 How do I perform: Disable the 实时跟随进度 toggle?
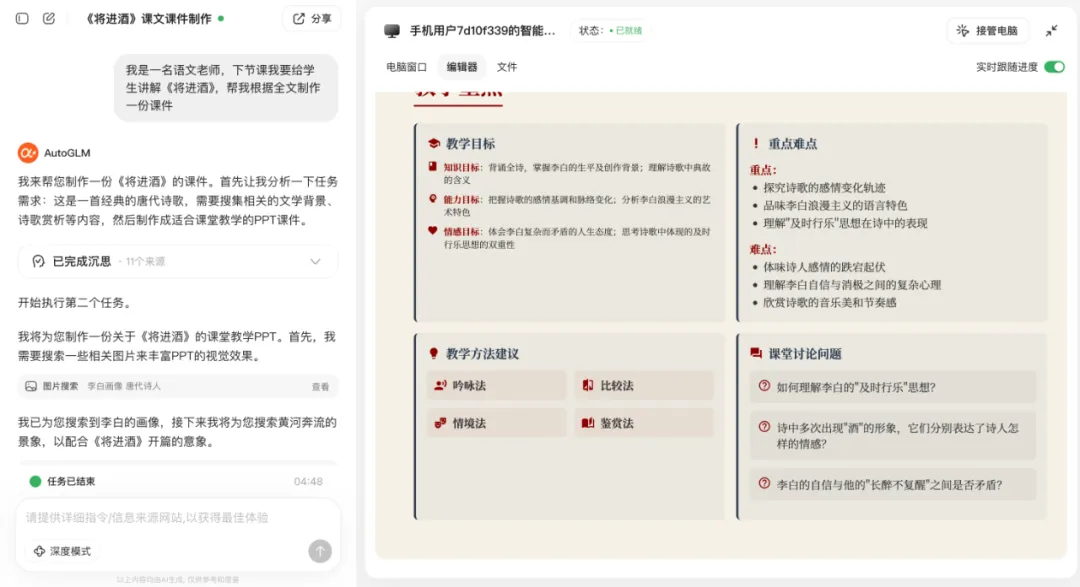(1054, 67)
